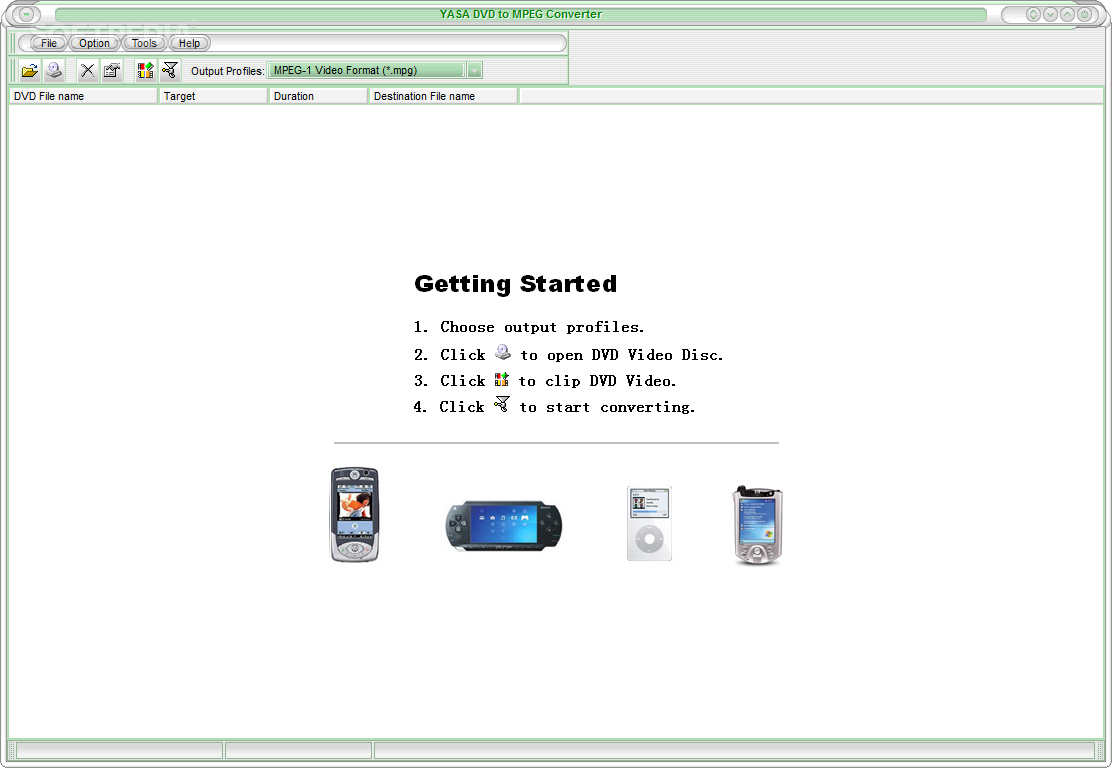The height and width of the screenshot is (768, 1112).
Task: Click 'to start converting.' text
Action: click(607, 407)
